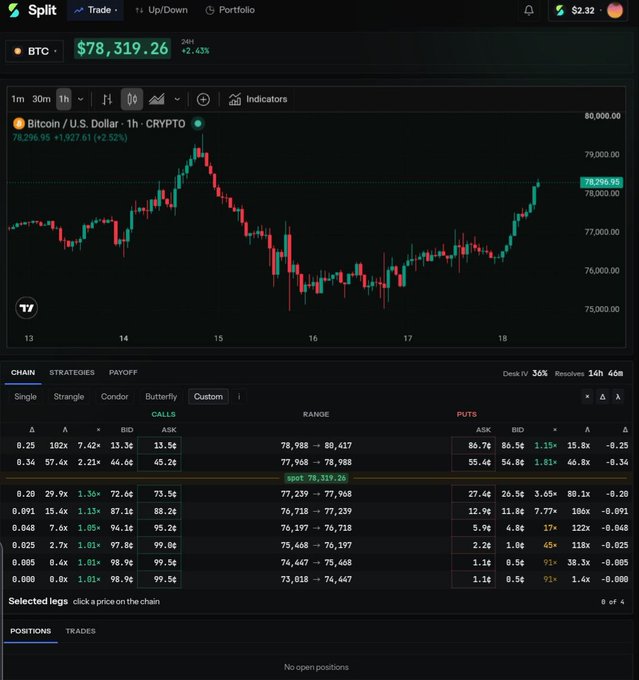Viewport: 639px width, 680px height.
Task: Click call bid 72.6¢ price
Action: pyautogui.click(x=121, y=494)
